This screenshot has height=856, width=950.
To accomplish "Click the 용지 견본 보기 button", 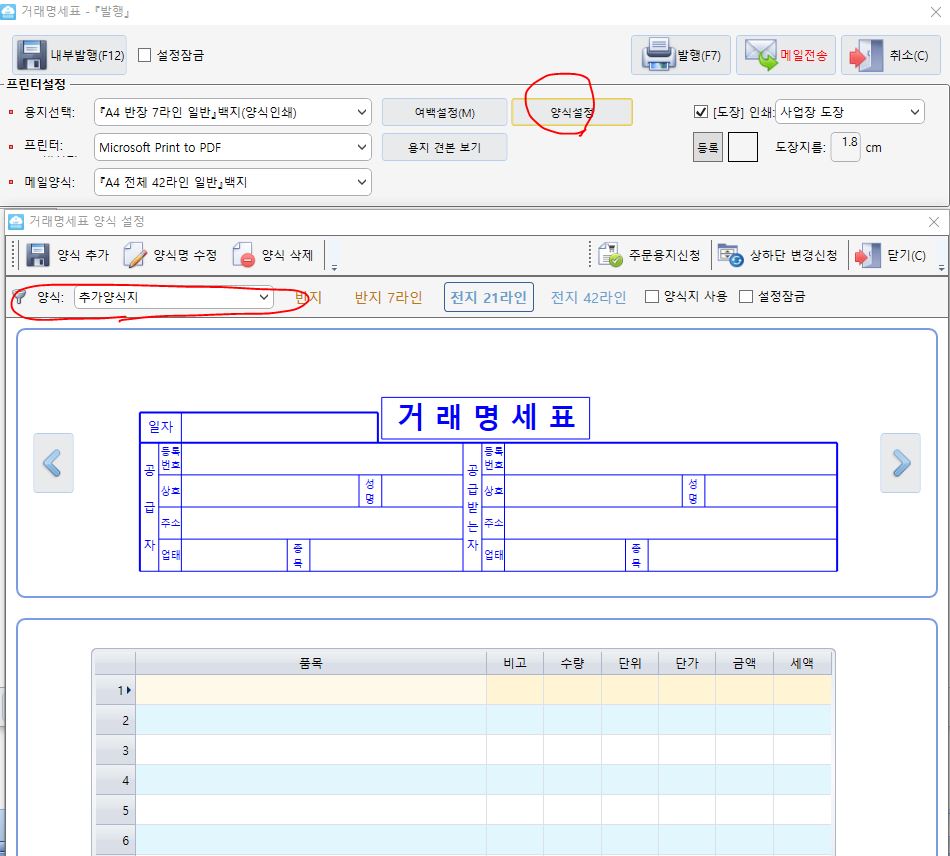I will (x=444, y=148).
